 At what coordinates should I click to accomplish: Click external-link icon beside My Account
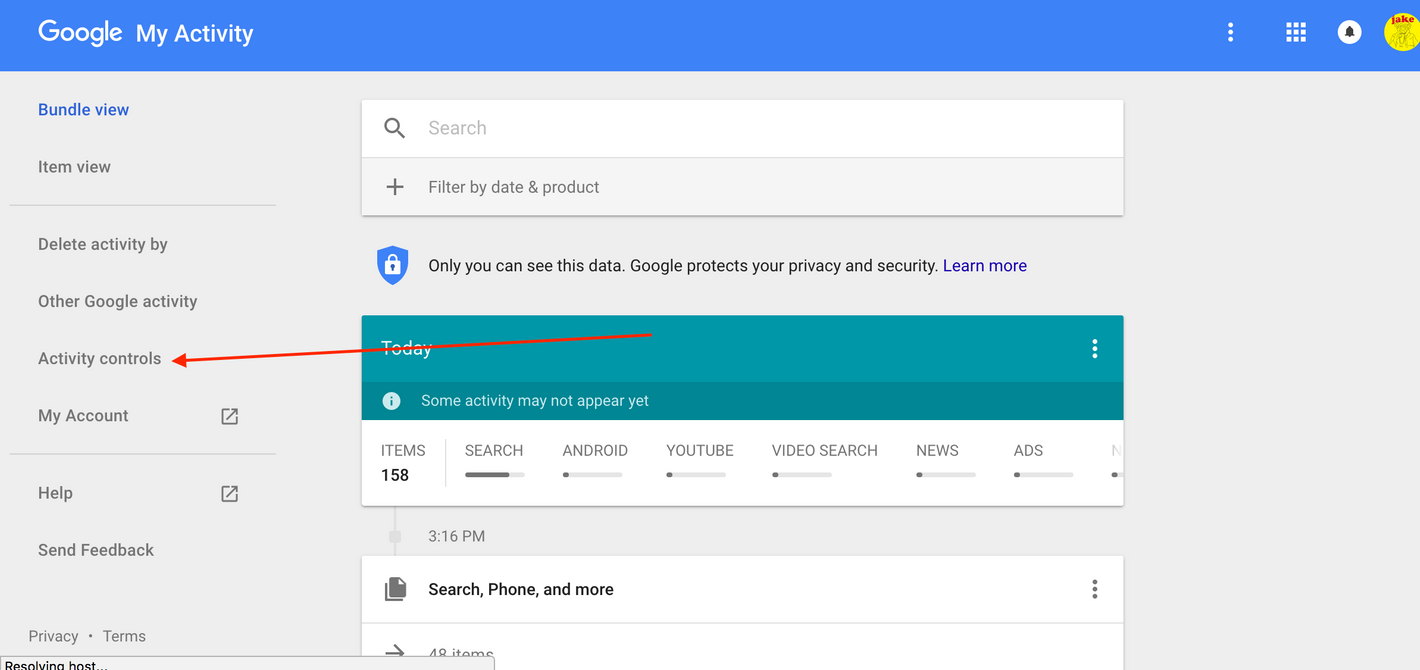[x=229, y=416]
